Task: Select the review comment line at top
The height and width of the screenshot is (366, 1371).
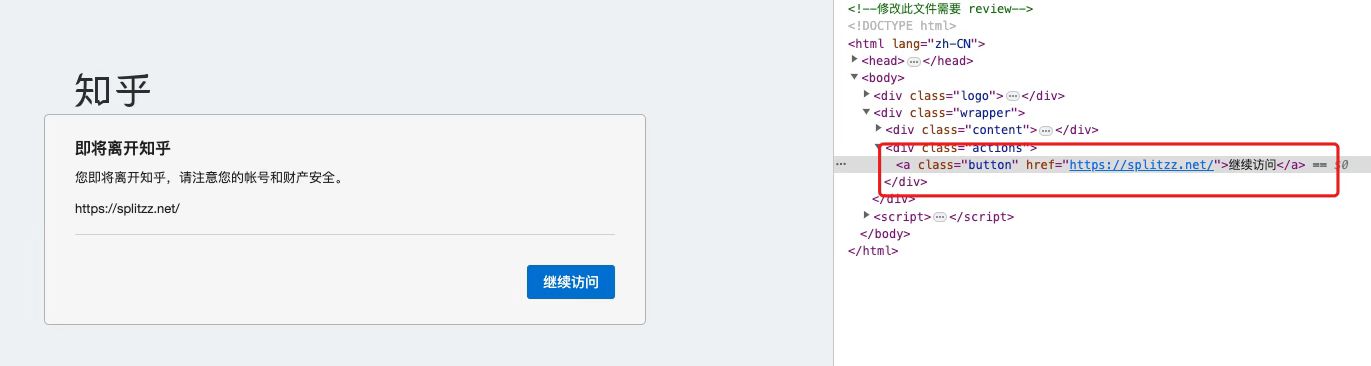Action: (x=940, y=9)
